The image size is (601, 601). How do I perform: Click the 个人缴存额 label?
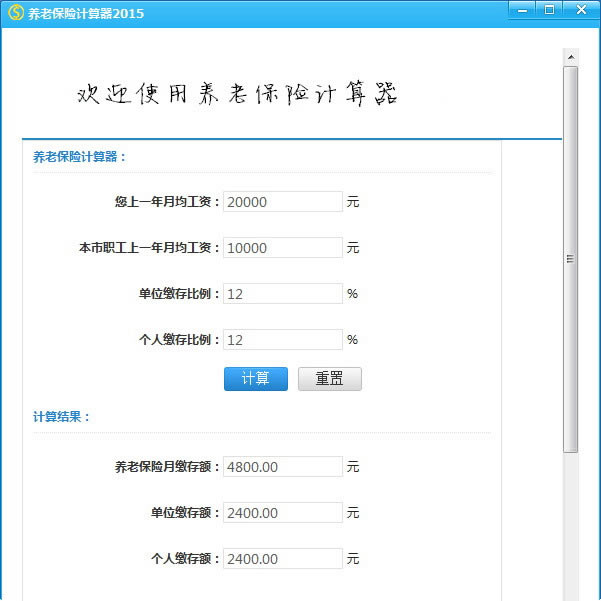tap(186, 558)
